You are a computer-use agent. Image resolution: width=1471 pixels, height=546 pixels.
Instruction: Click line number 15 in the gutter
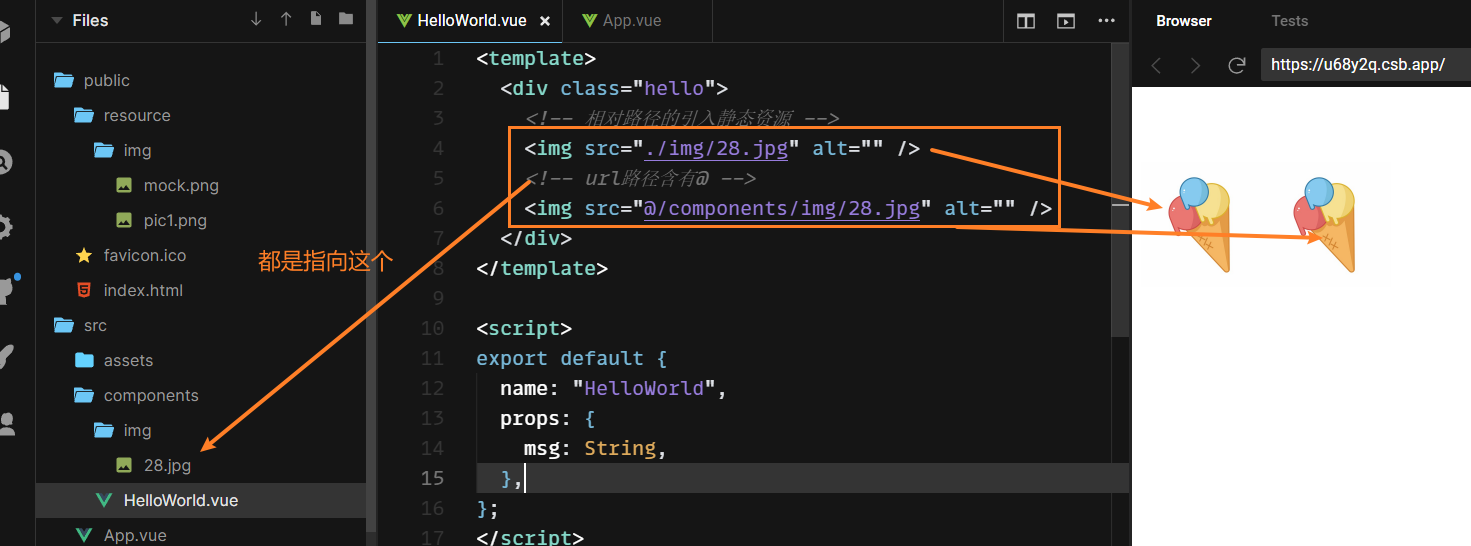point(432,478)
